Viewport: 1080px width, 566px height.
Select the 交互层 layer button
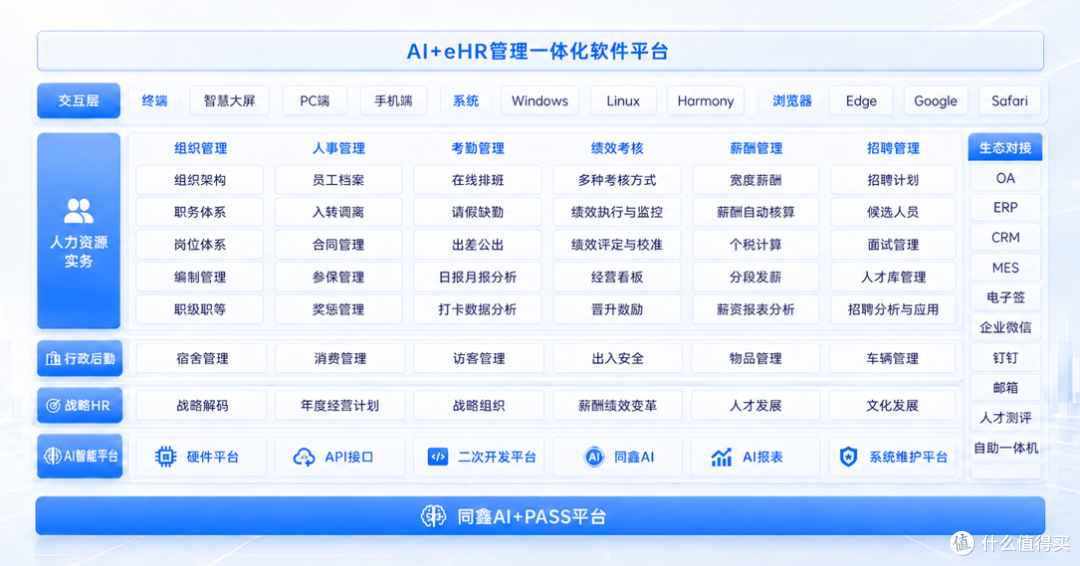coord(79,101)
